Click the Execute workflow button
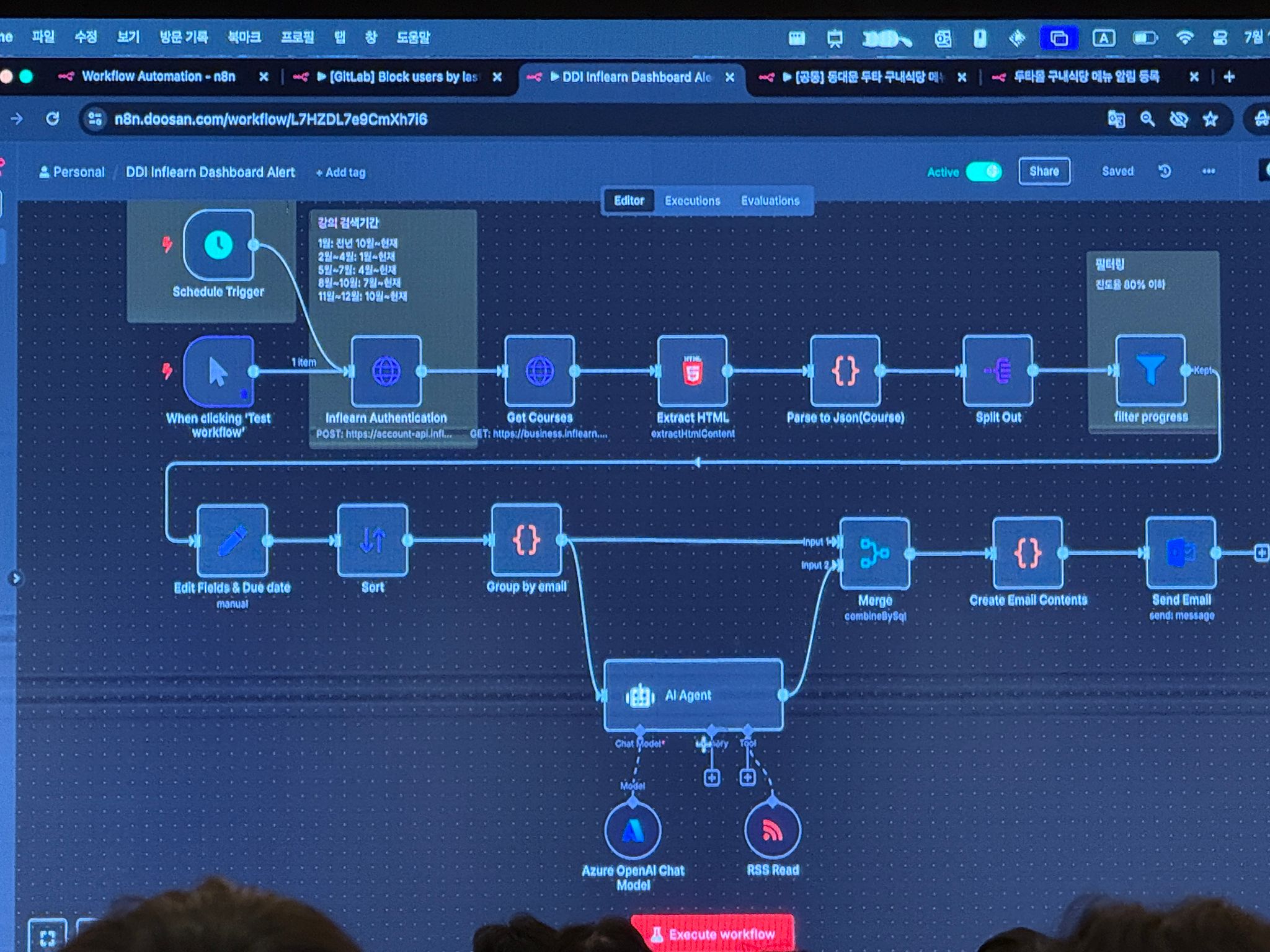This screenshot has height=952, width=1270. (713, 933)
